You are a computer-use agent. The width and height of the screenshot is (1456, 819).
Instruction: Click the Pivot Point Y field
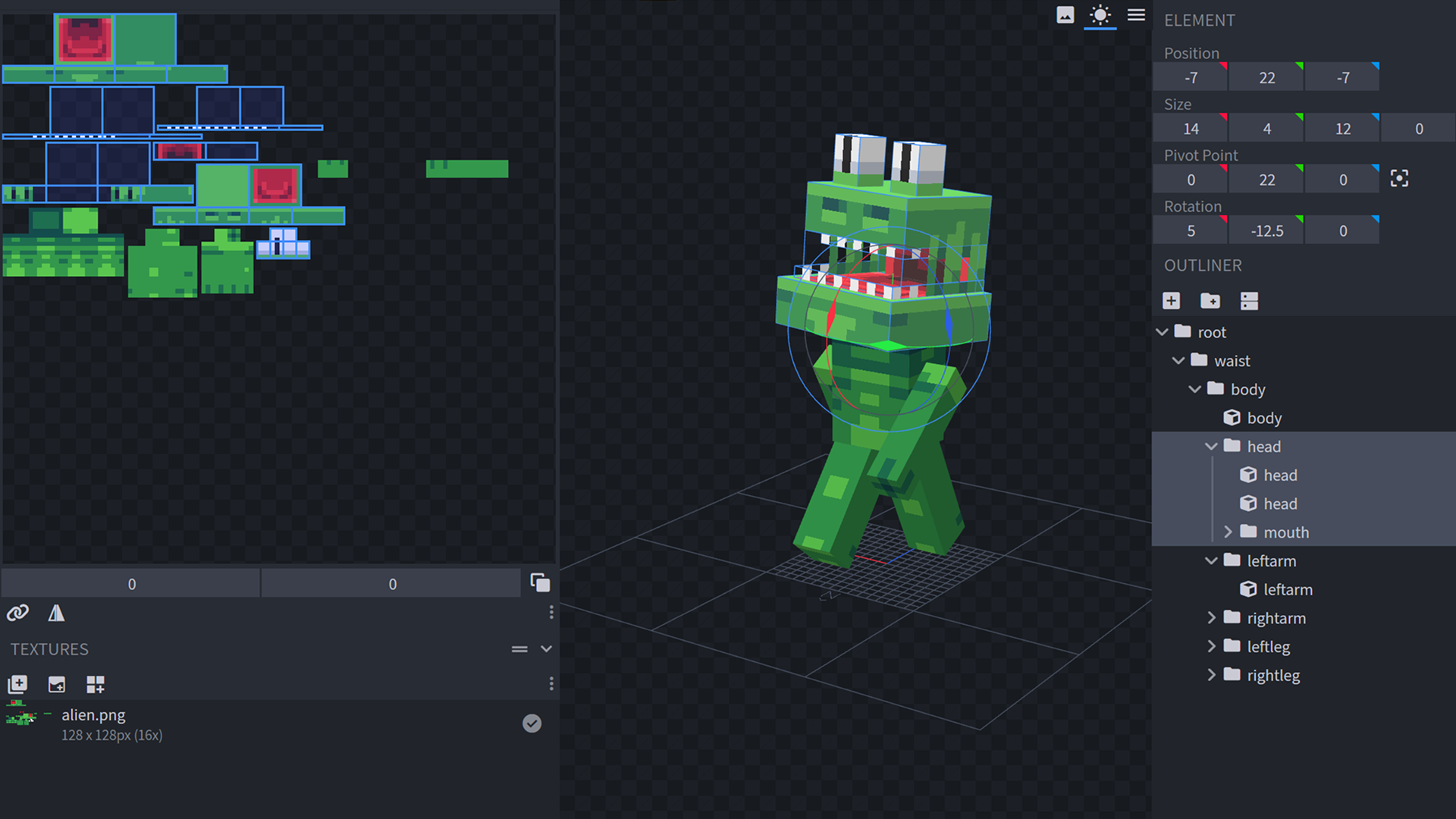coord(1266,180)
